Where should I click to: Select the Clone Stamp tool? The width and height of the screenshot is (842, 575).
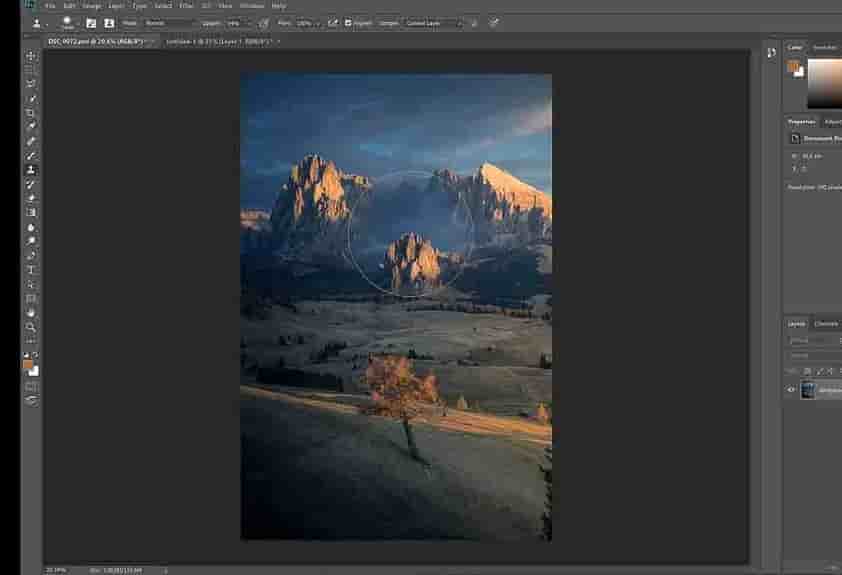(x=31, y=170)
